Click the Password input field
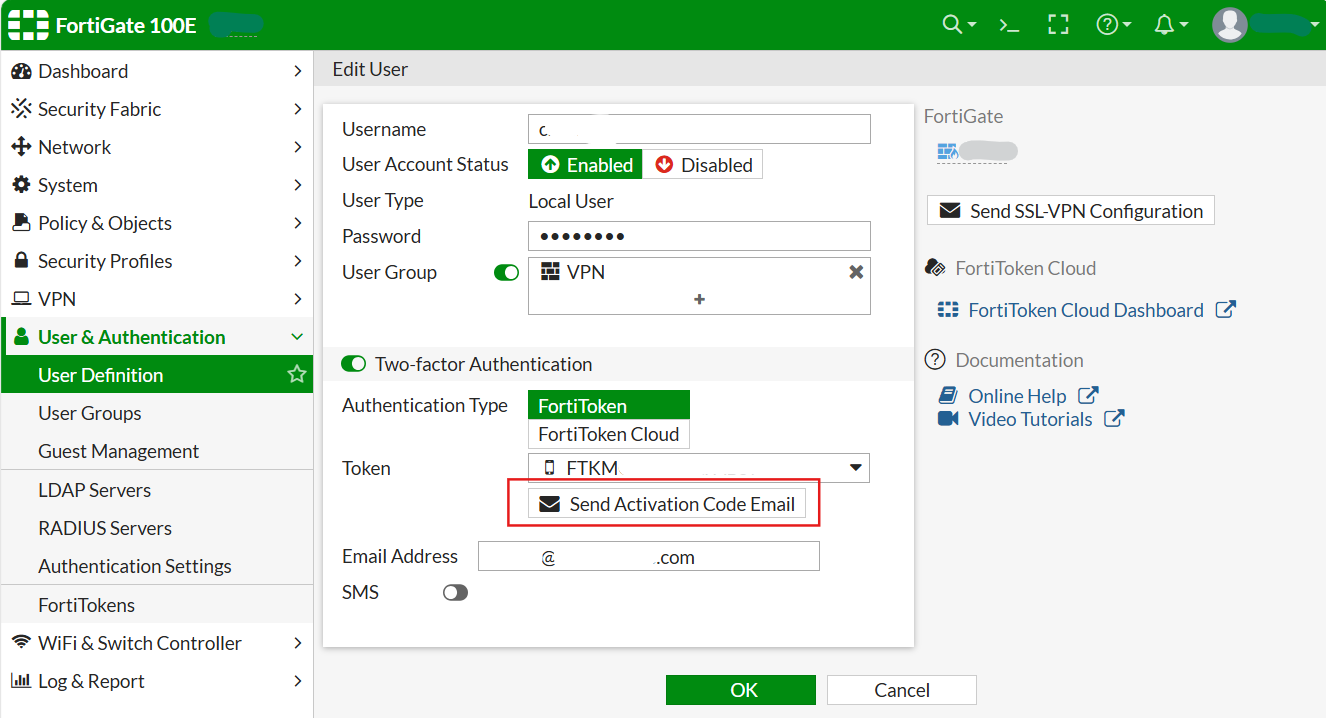 click(699, 236)
